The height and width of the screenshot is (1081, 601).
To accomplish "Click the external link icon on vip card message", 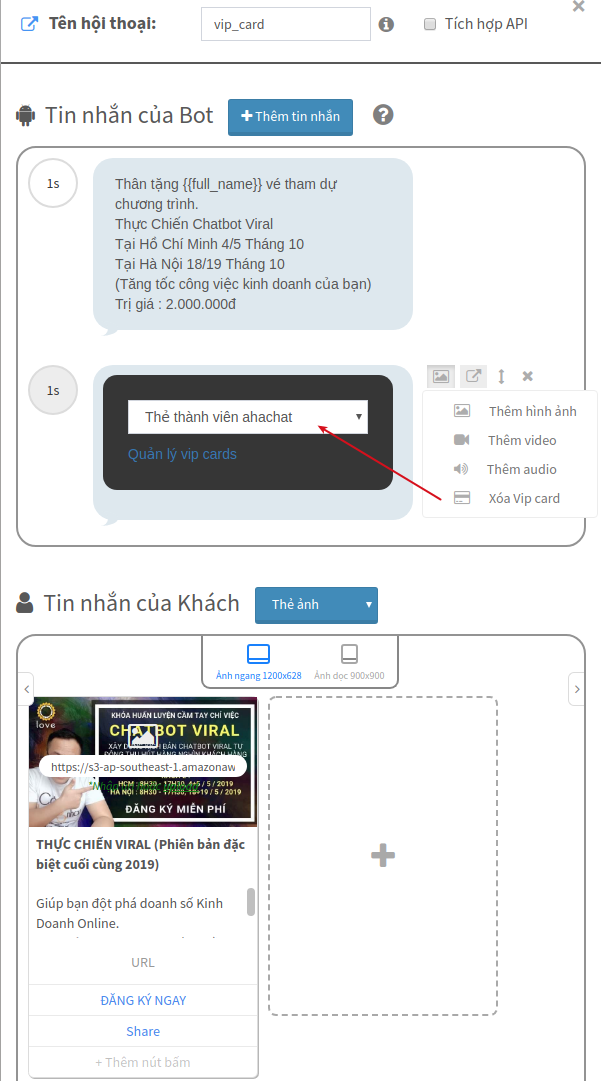I will (473, 376).
